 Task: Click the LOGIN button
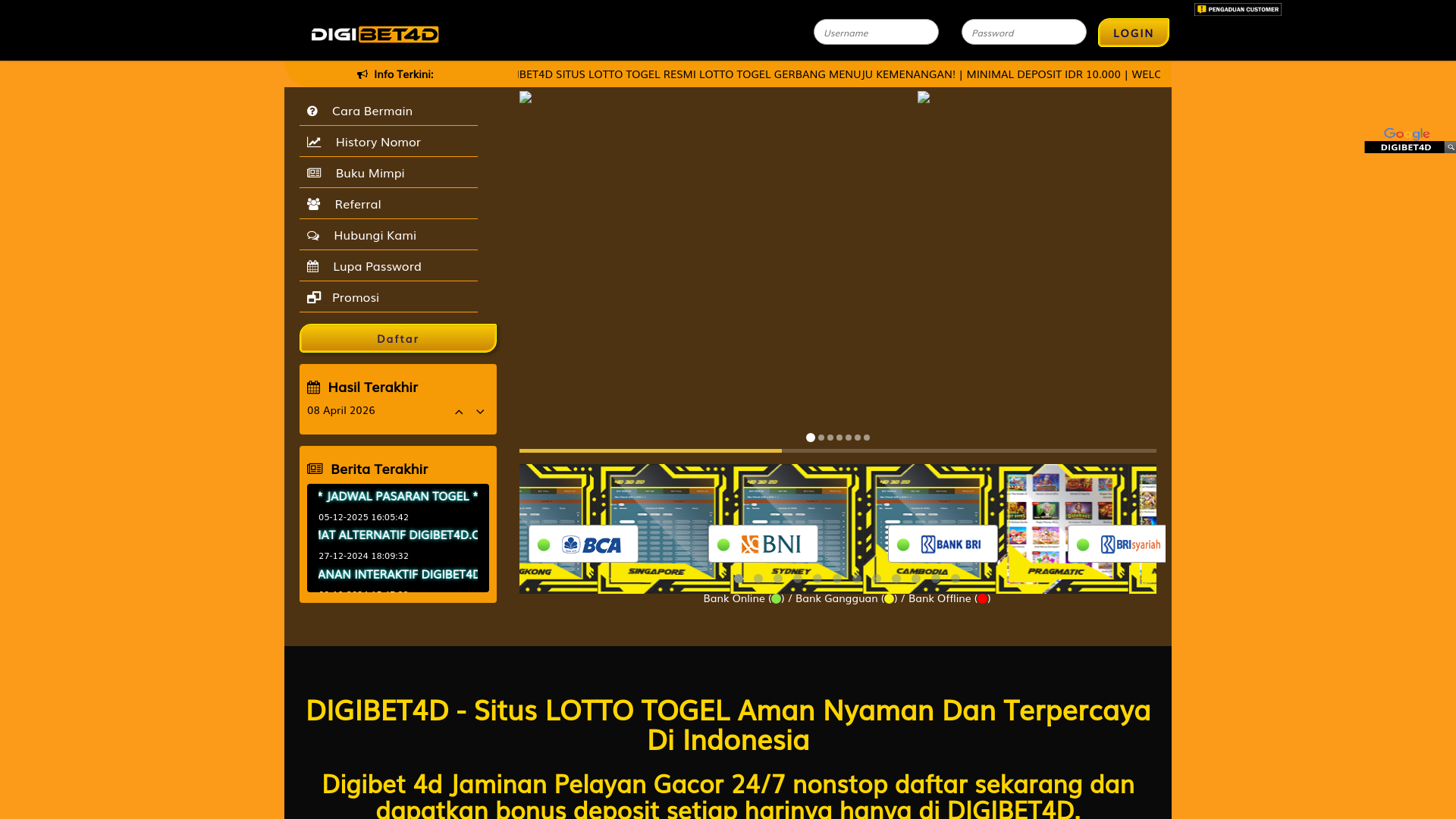coord(1134,33)
